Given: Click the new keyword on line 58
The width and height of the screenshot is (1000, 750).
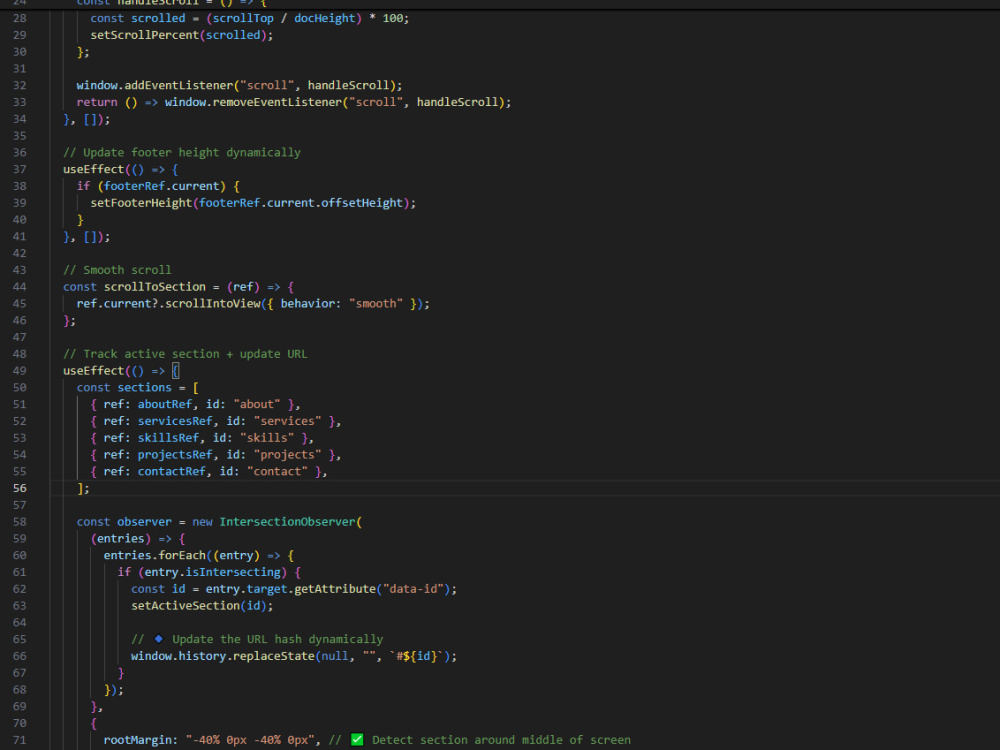Looking at the screenshot, I should tap(202, 522).
